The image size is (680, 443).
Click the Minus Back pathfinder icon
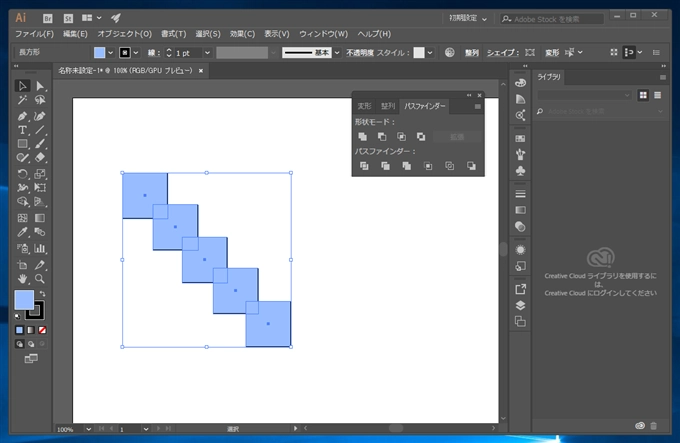click(x=471, y=166)
